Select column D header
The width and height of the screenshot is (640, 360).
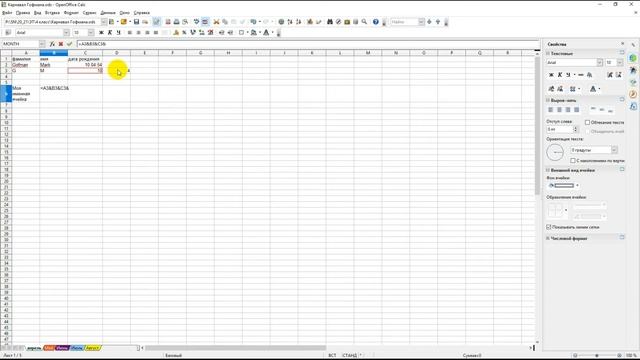point(116,53)
